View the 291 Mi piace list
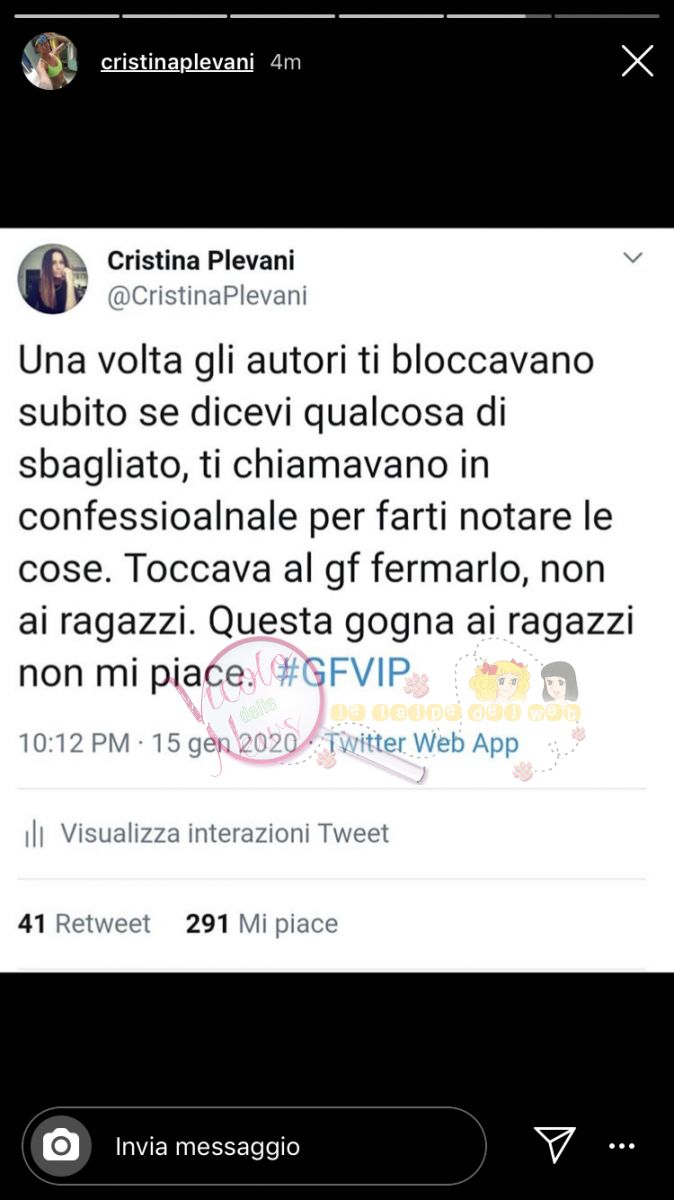 tap(262, 924)
